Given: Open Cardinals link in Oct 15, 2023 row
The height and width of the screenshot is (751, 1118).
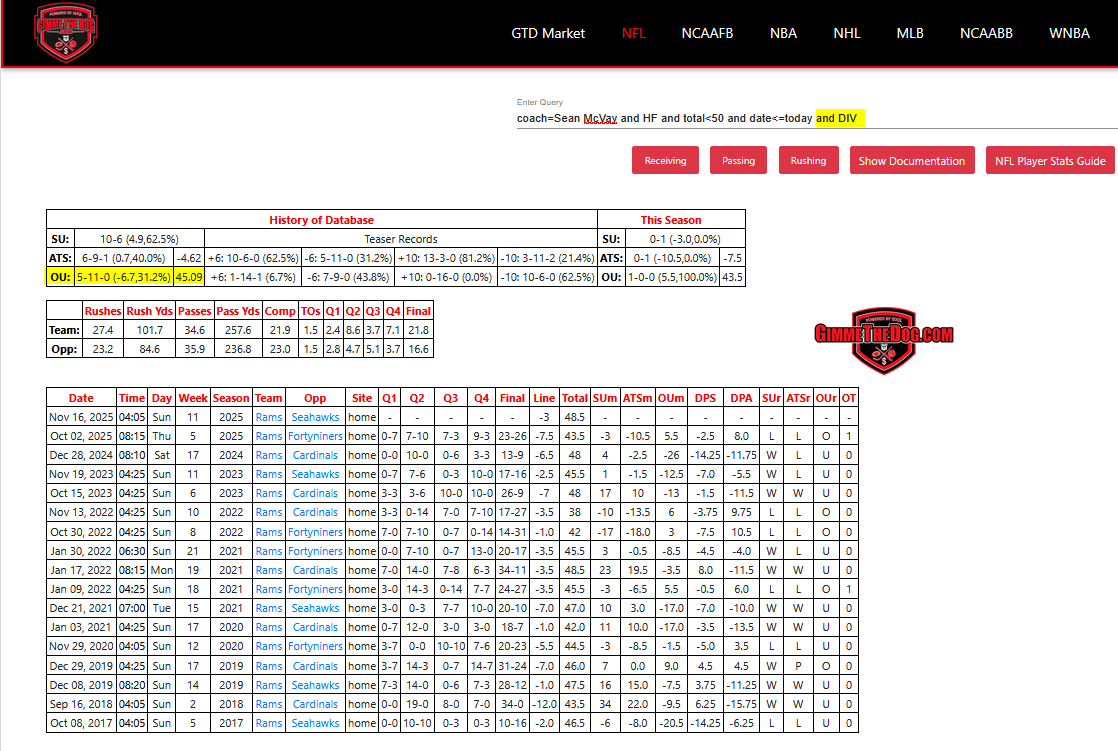Looking at the screenshot, I should click(315, 494).
